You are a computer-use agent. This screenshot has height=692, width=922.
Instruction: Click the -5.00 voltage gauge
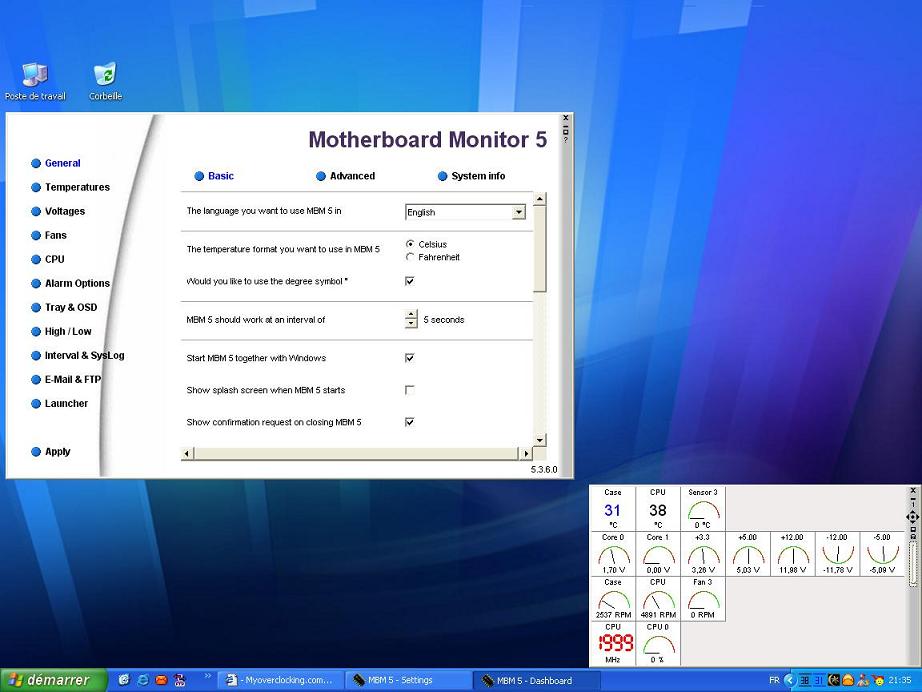pos(883,554)
